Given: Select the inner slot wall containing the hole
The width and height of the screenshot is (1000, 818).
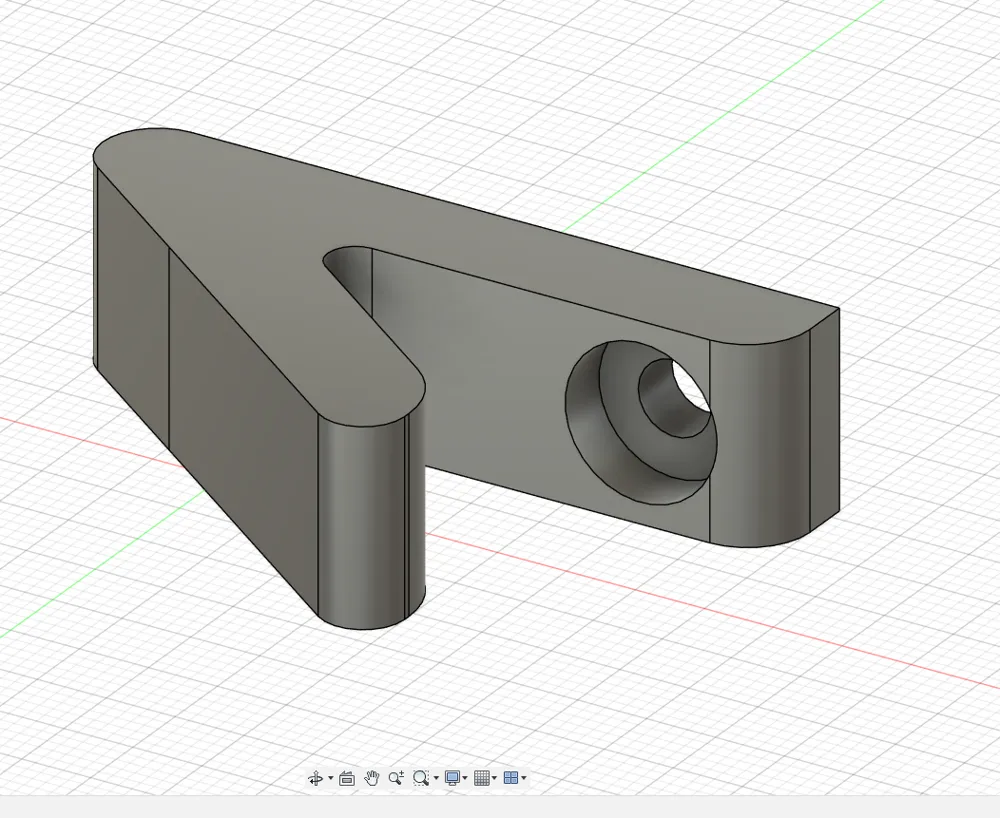Looking at the screenshot, I should pos(497,383).
